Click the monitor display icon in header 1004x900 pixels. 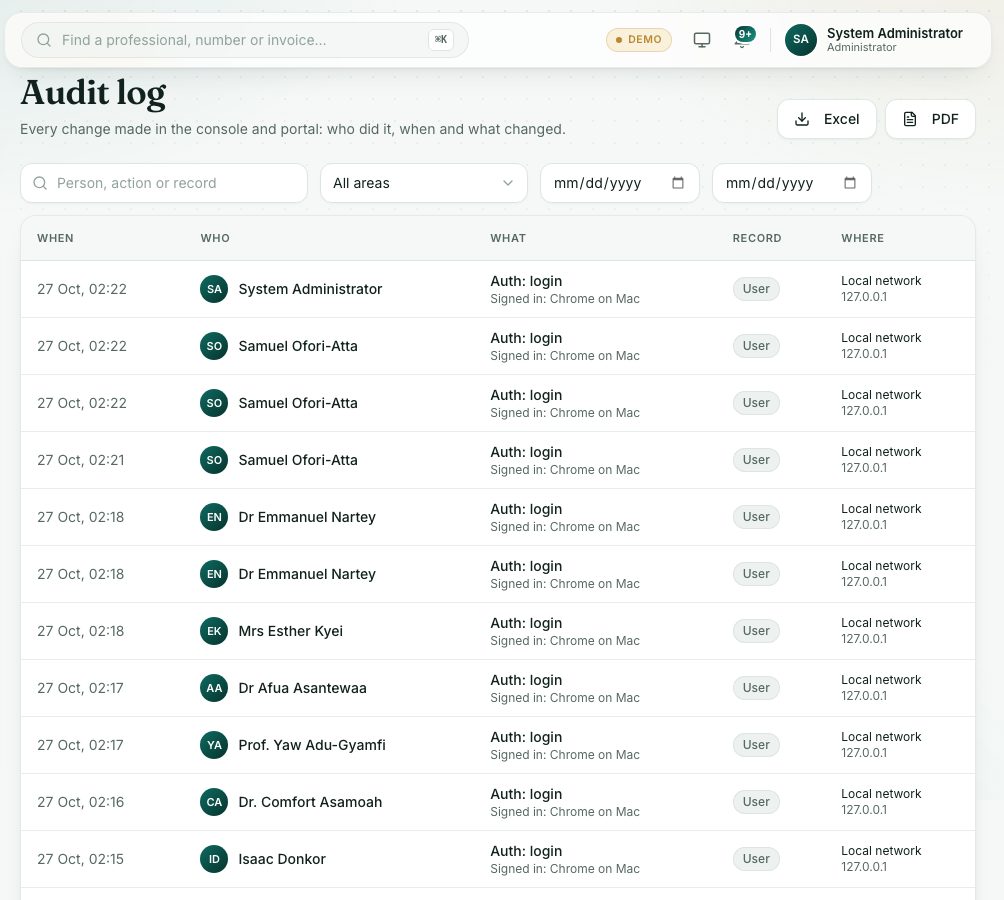tap(702, 40)
